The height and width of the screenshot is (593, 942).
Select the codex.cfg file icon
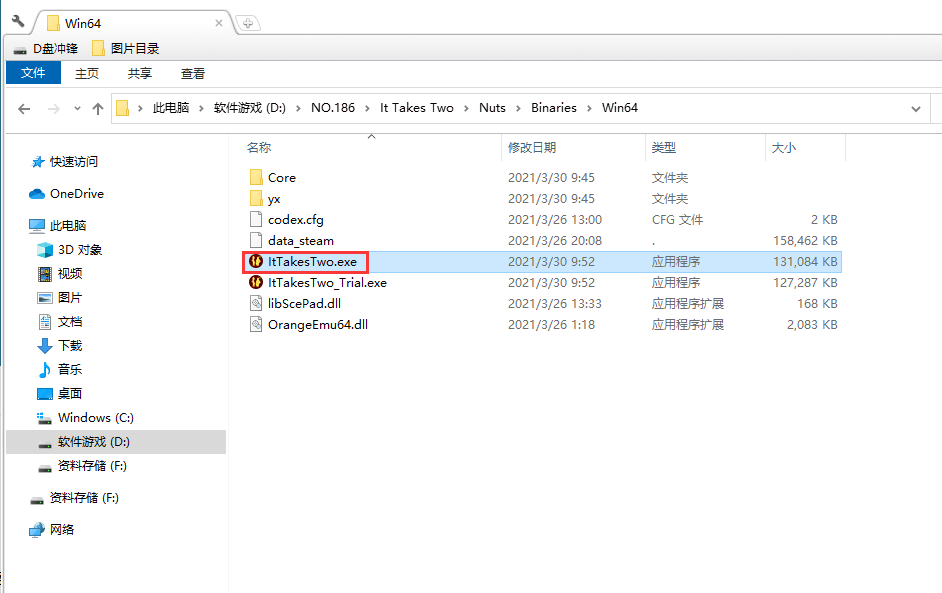(x=256, y=219)
